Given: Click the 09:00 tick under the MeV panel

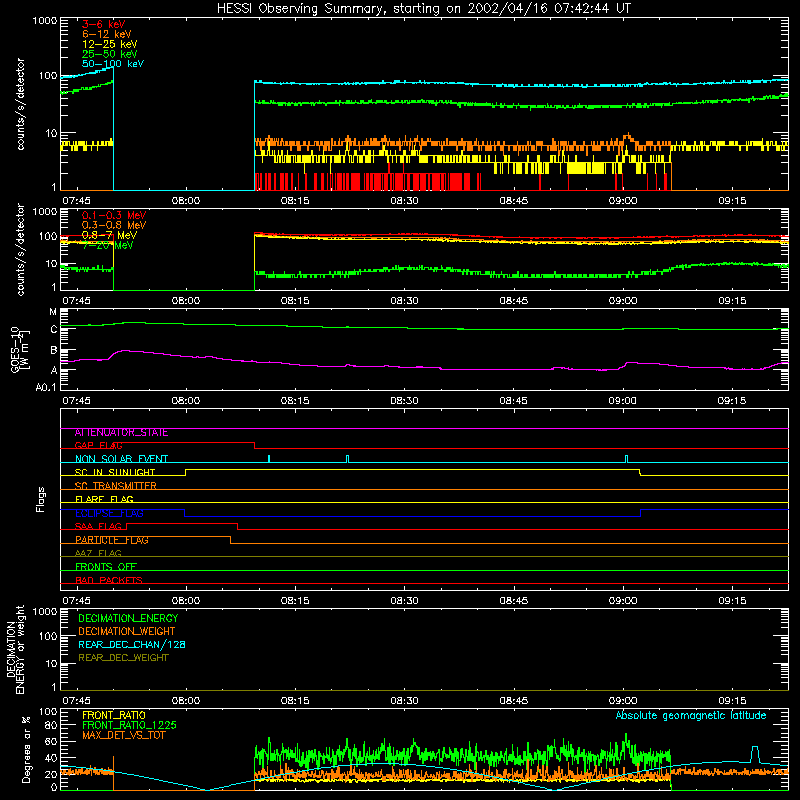Looking at the screenshot, I should point(622,301).
